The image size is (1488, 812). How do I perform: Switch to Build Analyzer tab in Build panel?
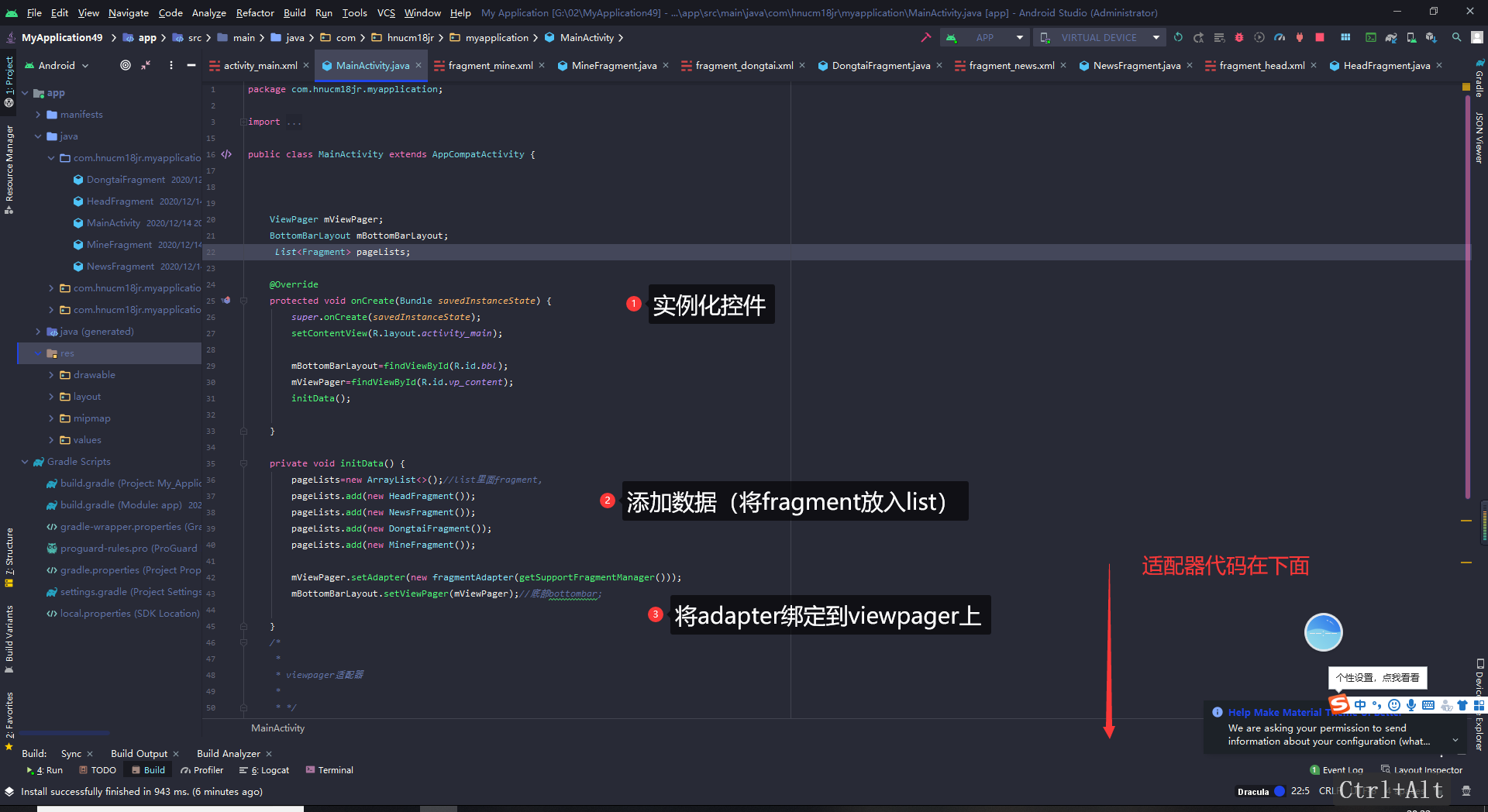pyautogui.click(x=228, y=753)
